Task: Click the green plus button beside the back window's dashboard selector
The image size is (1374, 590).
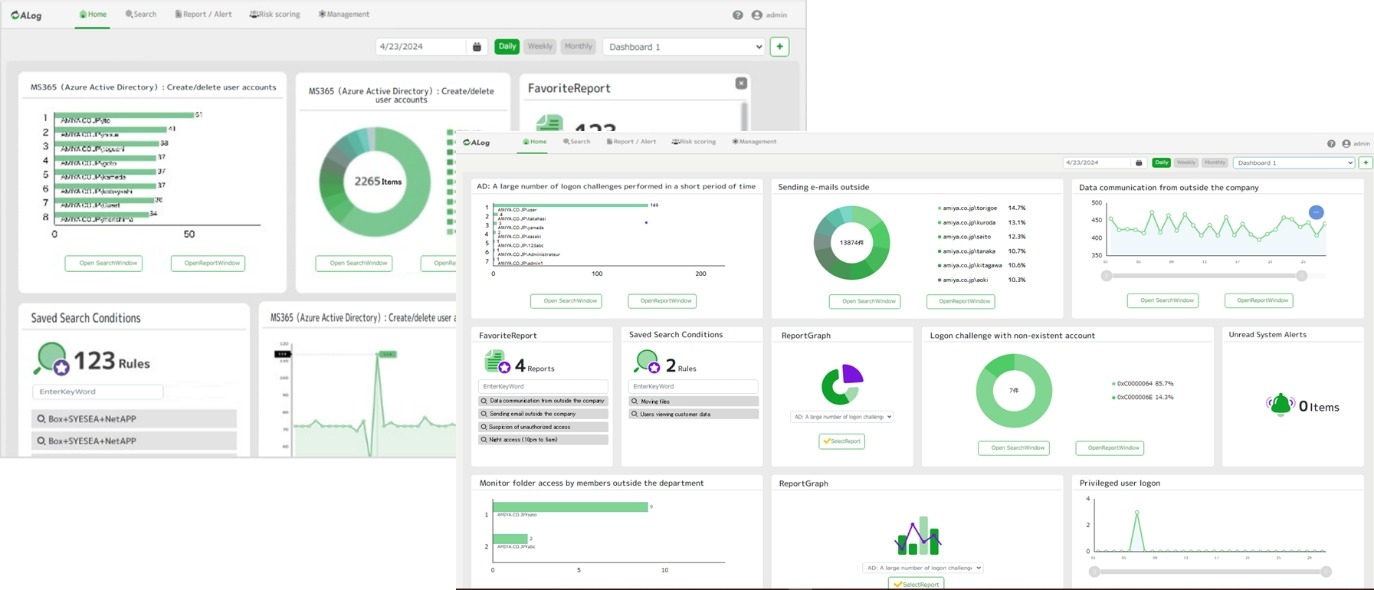Action: (x=780, y=47)
